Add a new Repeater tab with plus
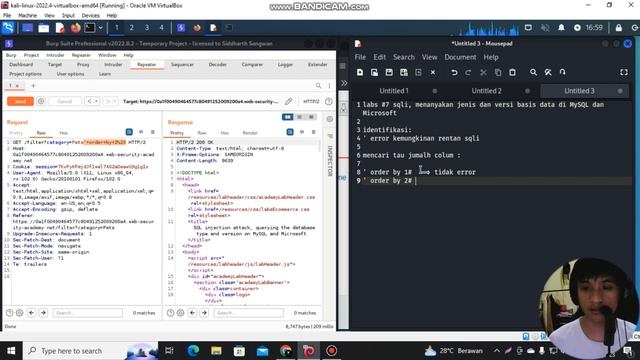The image size is (640, 360). (33, 86)
